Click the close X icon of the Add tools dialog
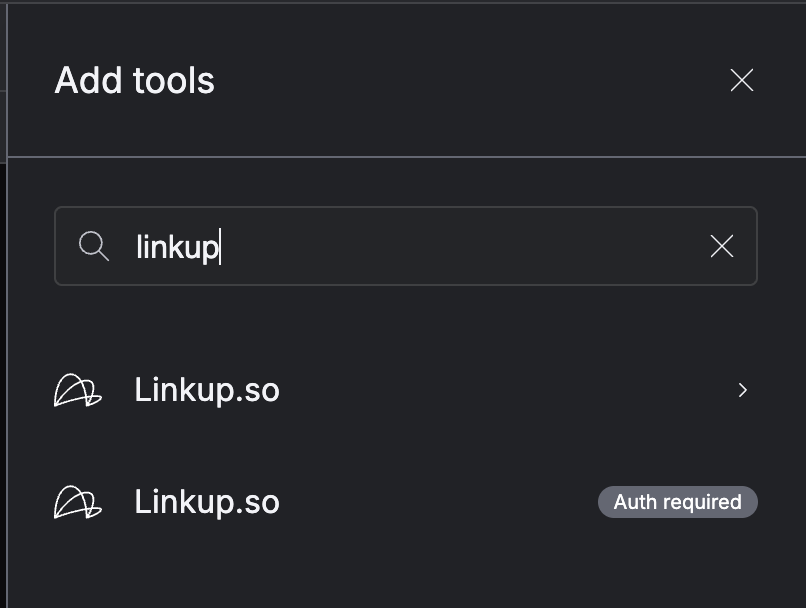Viewport: 806px width, 608px height. [x=742, y=80]
